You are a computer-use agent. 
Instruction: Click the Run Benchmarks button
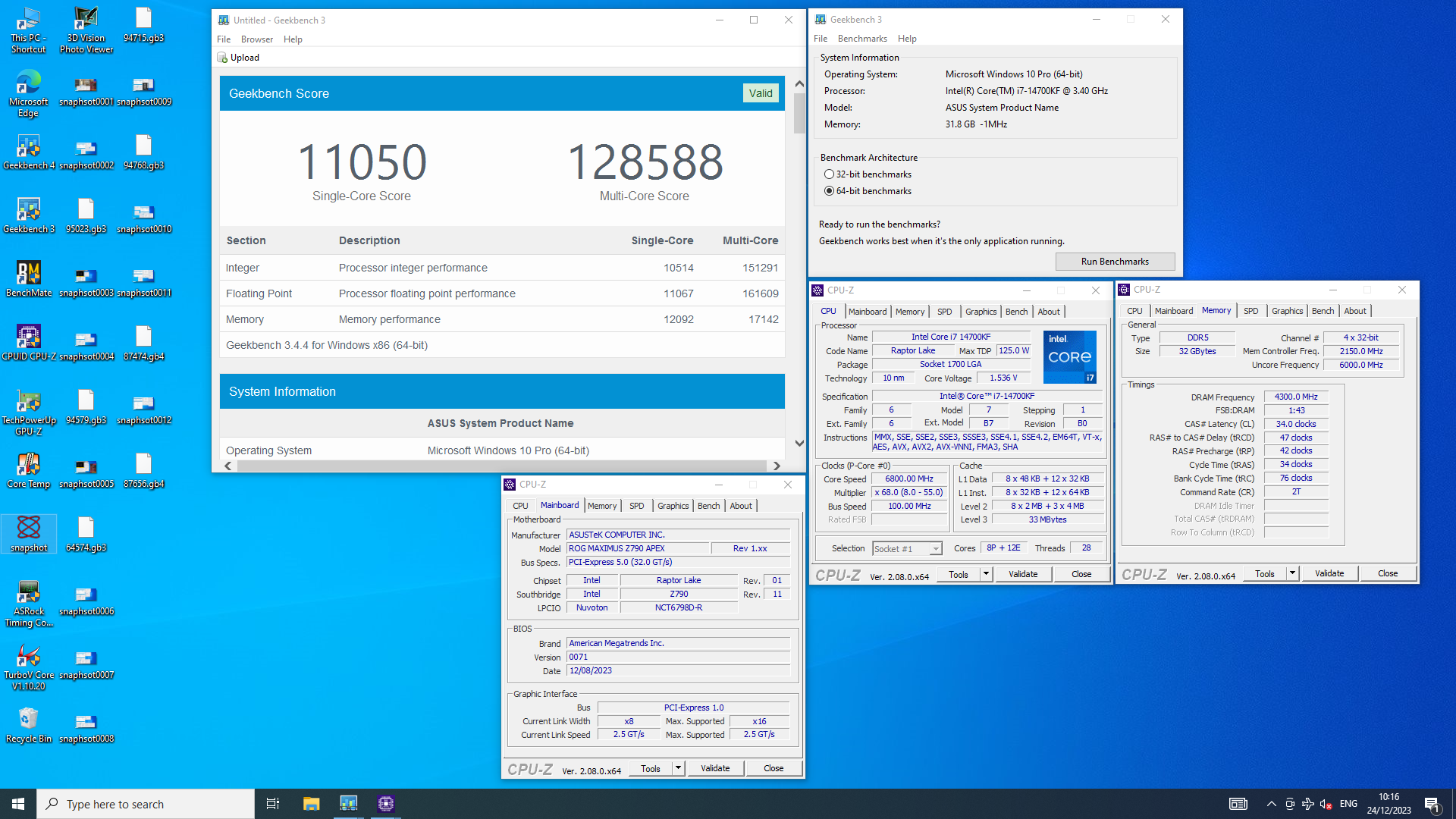coord(1115,262)
